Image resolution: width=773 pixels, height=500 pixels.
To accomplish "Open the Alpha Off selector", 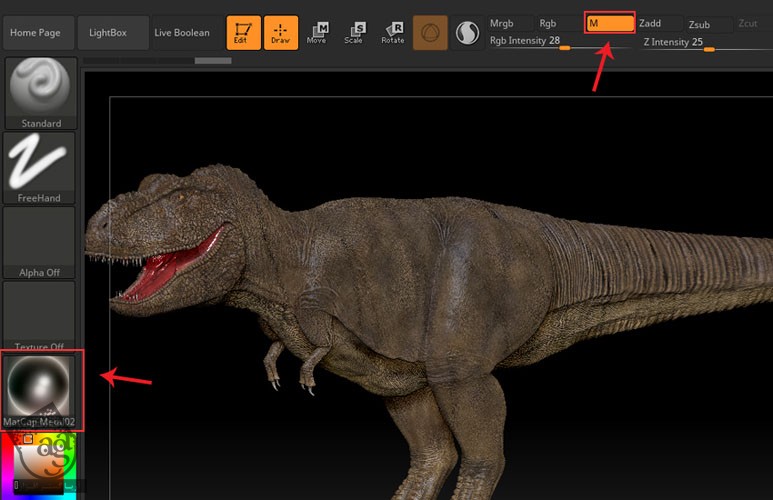I will click(x=39, y=241).
